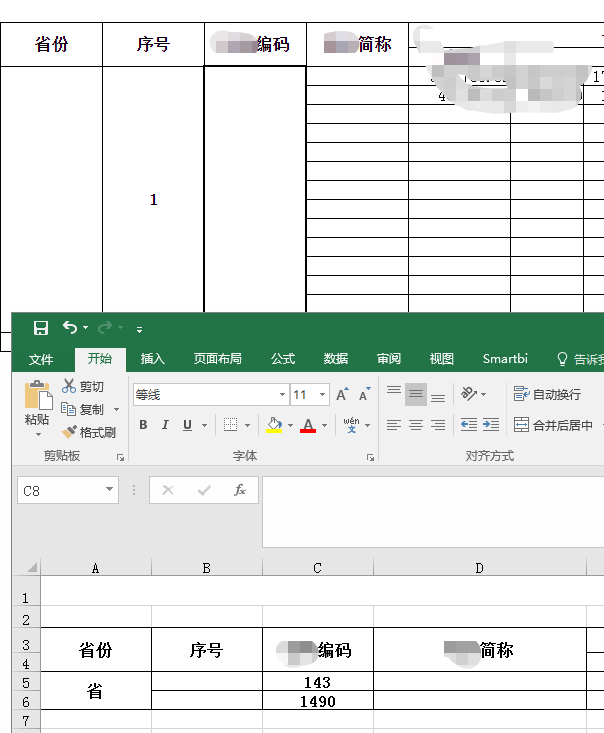Screen dimensions: 604x733
Task: Toggle 自动换行 wrap text
Action: (x=547, y=395)
